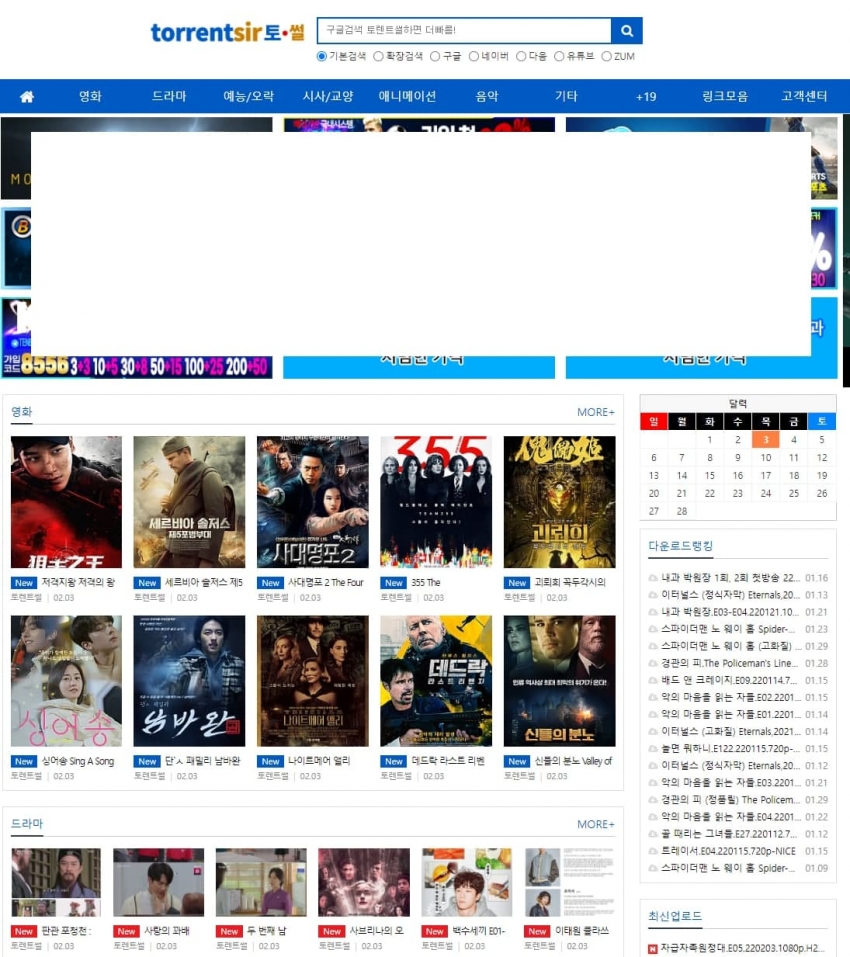
Task: Open the 예능/오락 navigation menu
Action: pos(248,96)
